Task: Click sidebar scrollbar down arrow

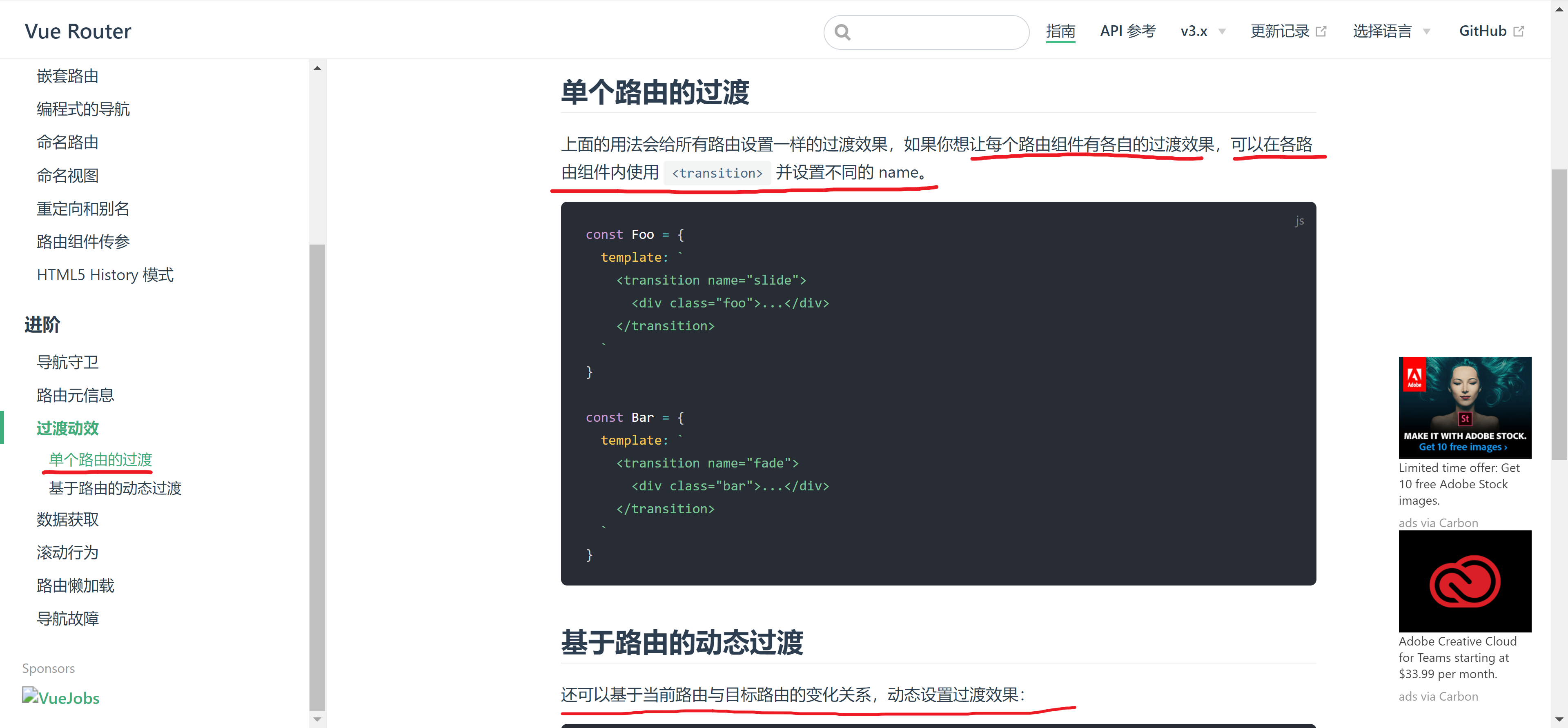Action: coord(317,719)
